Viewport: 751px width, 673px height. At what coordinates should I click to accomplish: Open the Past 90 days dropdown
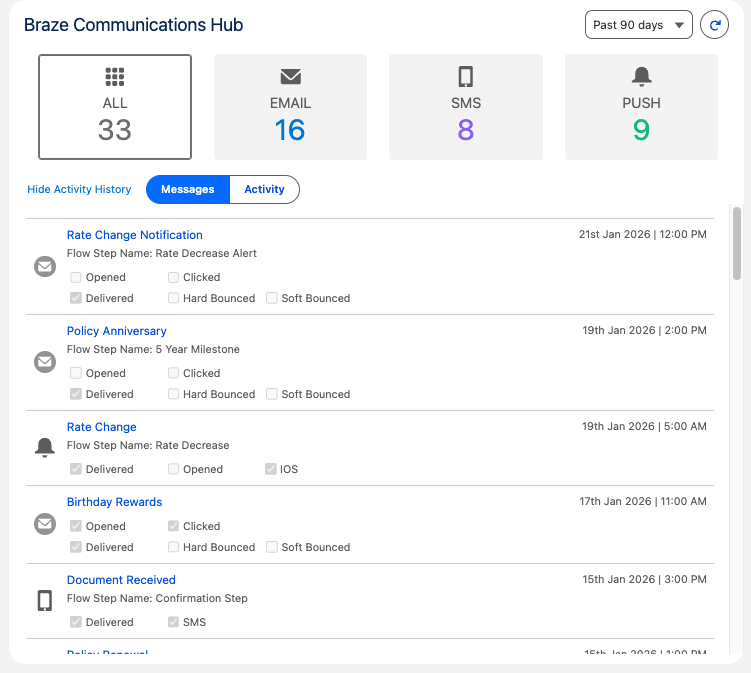click(x=638, y=25)
